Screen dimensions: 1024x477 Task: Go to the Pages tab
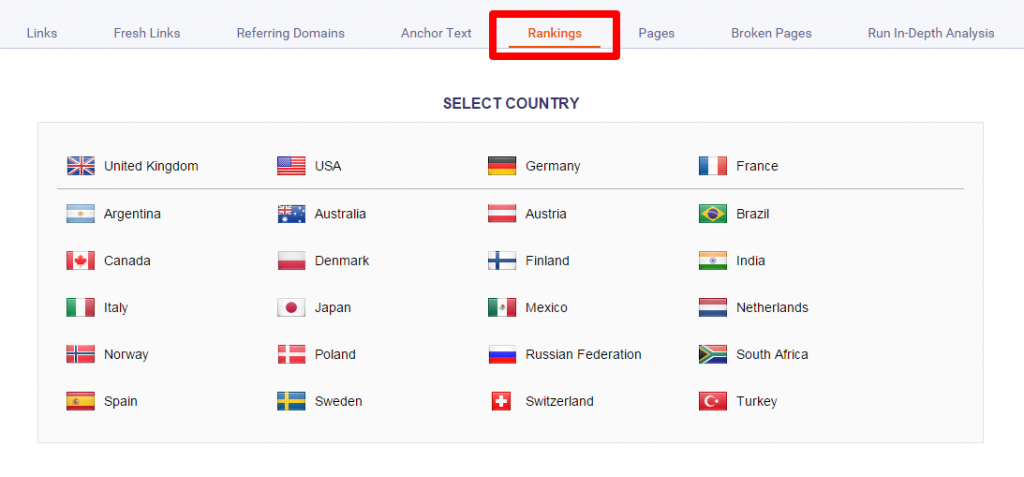click(x=656, y=33)
